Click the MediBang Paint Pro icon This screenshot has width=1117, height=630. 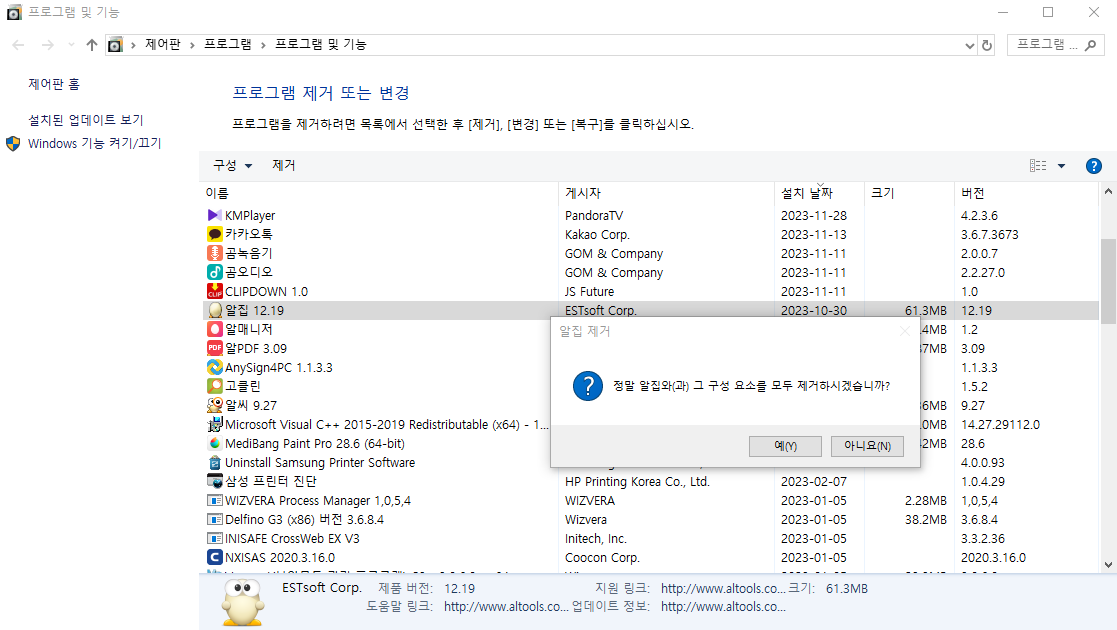click(215, 443)
